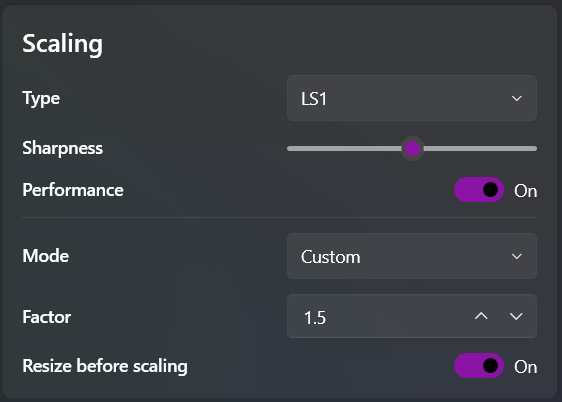The image size is (562, 402).
Task: Click the left end of Sharpness track
Action: click(291, 149)
